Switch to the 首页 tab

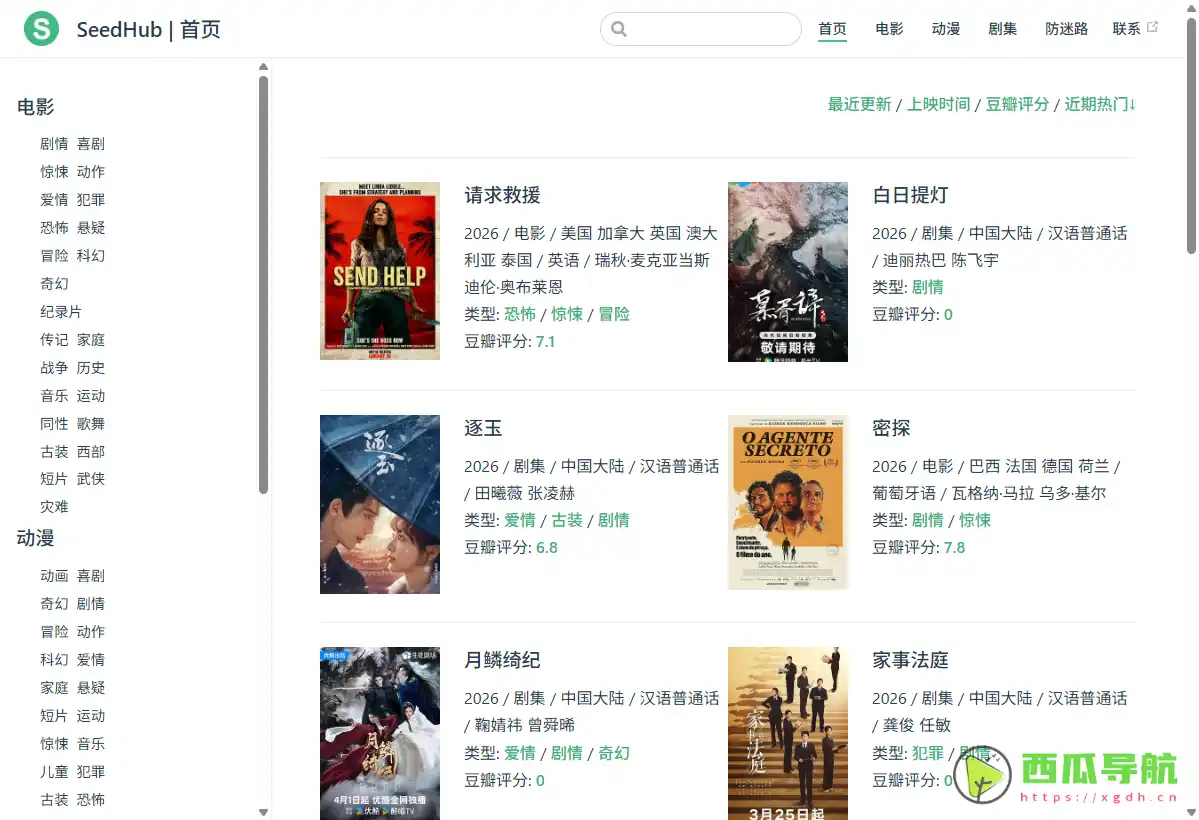pyautogui.click(x=832, y=29)
